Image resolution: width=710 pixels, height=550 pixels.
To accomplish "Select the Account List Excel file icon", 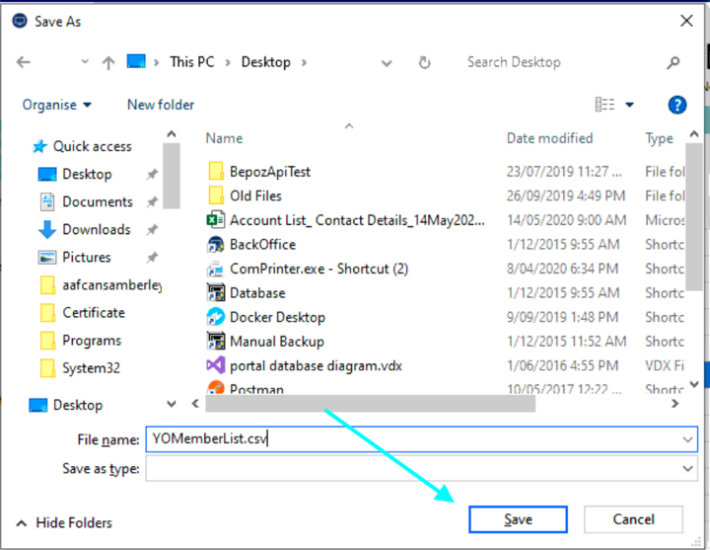I will tap(215, 220).
